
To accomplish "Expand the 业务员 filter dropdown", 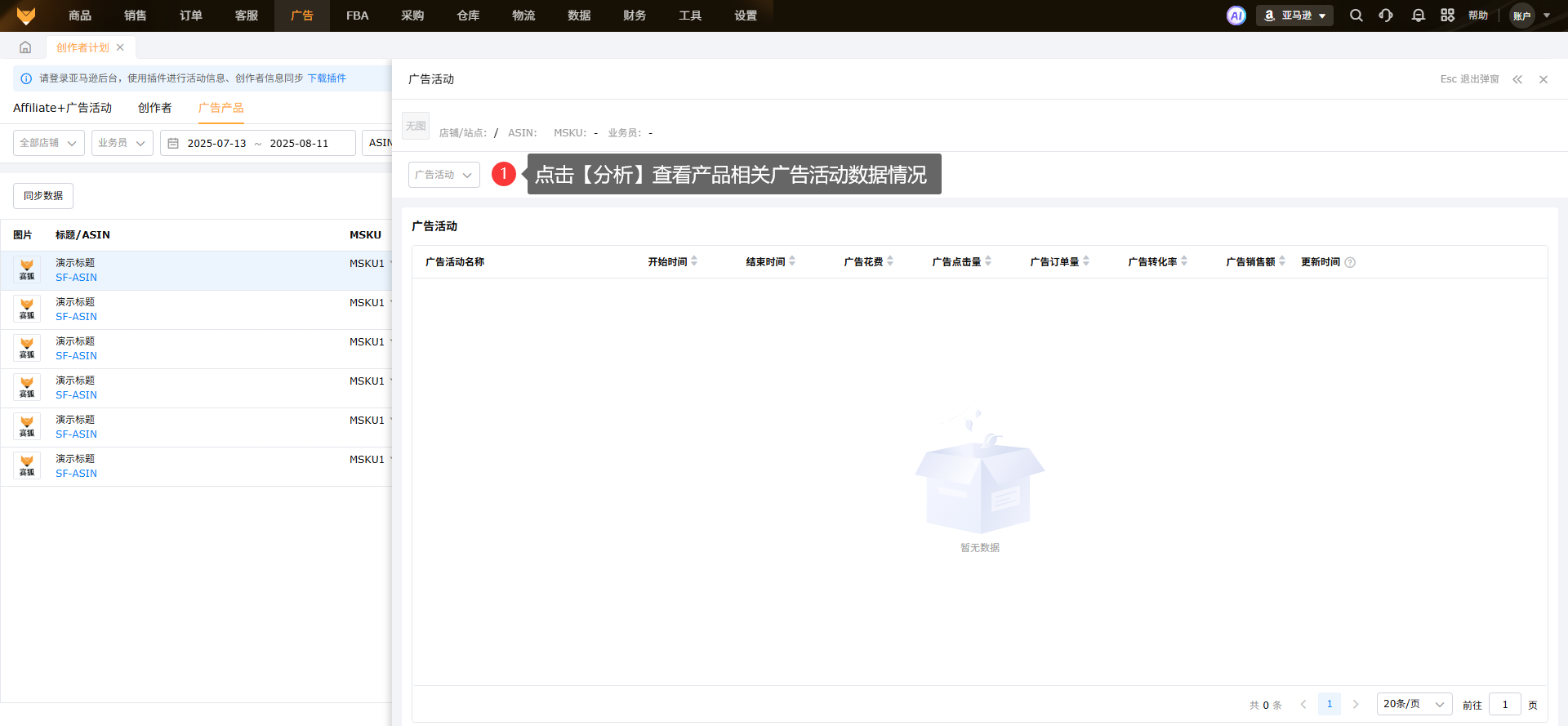I will coord(122,143).
